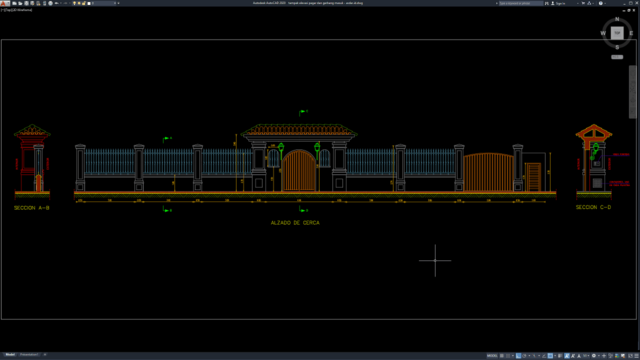Open the Help question mark icon
The height and width of the screenshot is (360, 640).
tap(600, 3)
